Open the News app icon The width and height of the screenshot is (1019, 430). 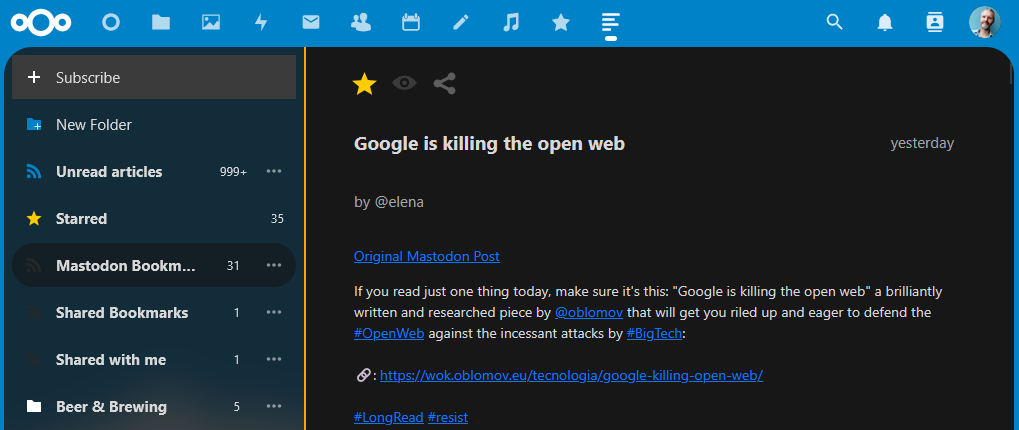pos(610,23)
